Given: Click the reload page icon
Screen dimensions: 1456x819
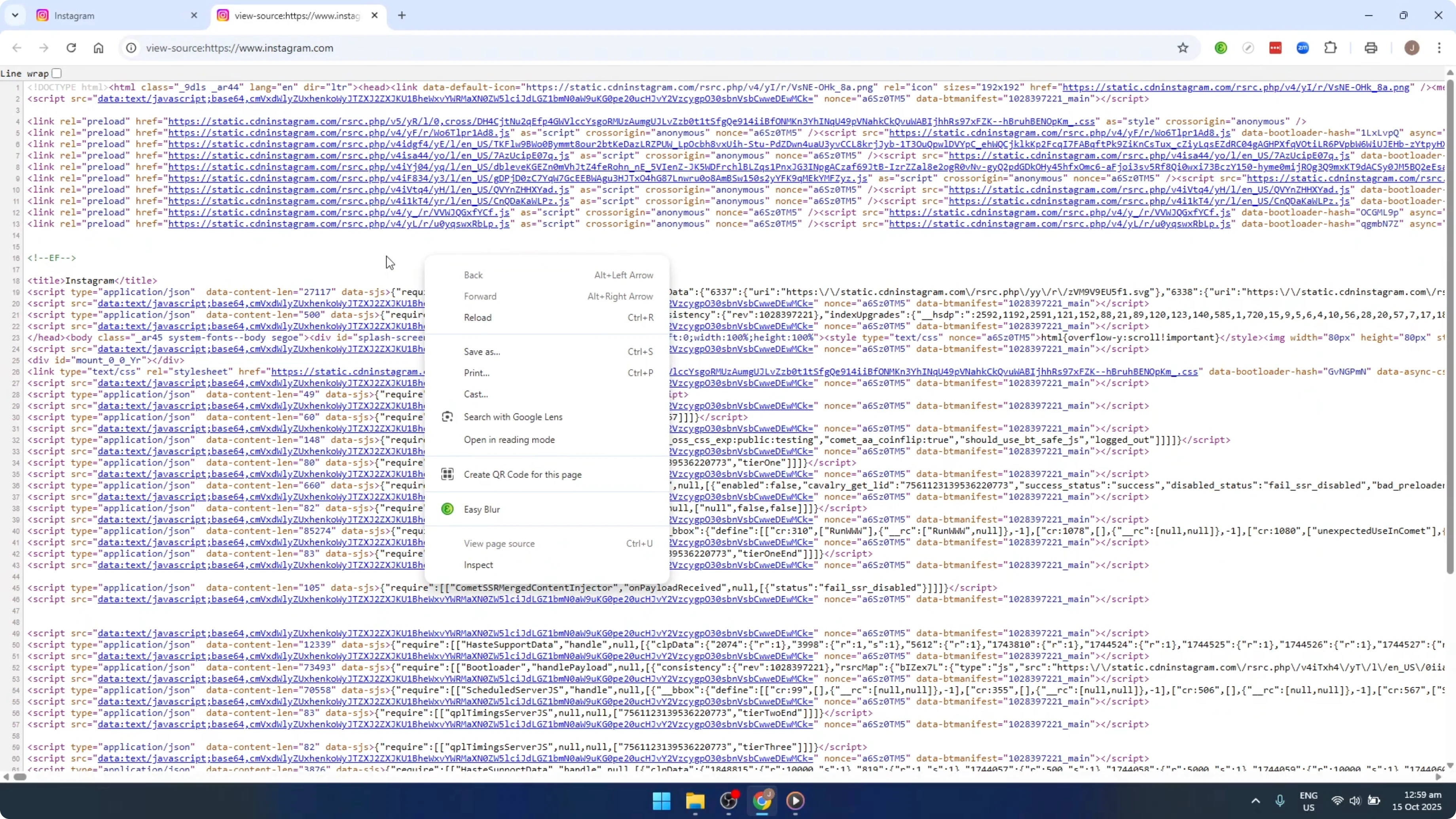Looking at the screenshot, I should pos(71,48).
